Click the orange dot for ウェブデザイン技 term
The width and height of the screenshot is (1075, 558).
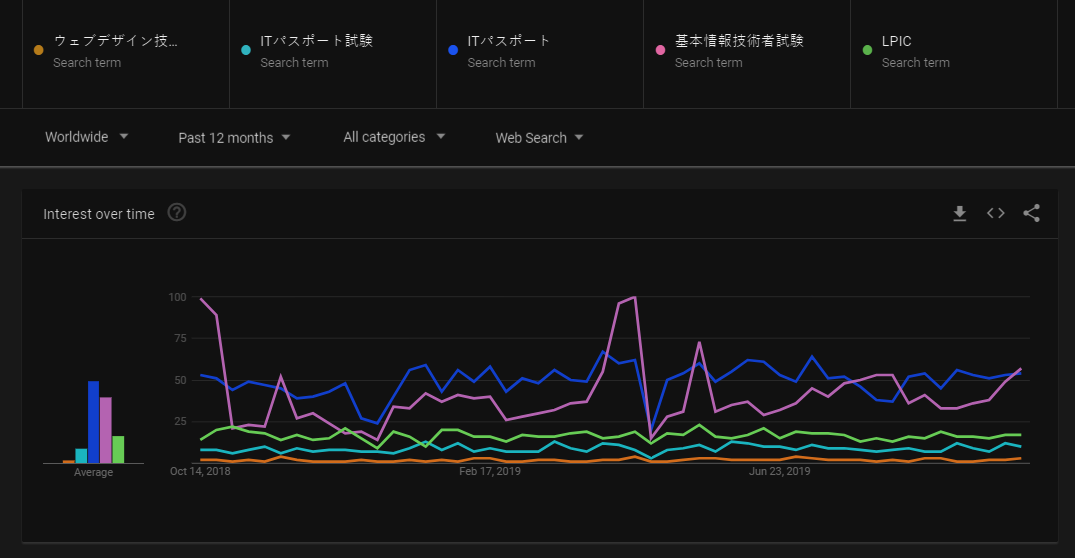coord(38,49)
